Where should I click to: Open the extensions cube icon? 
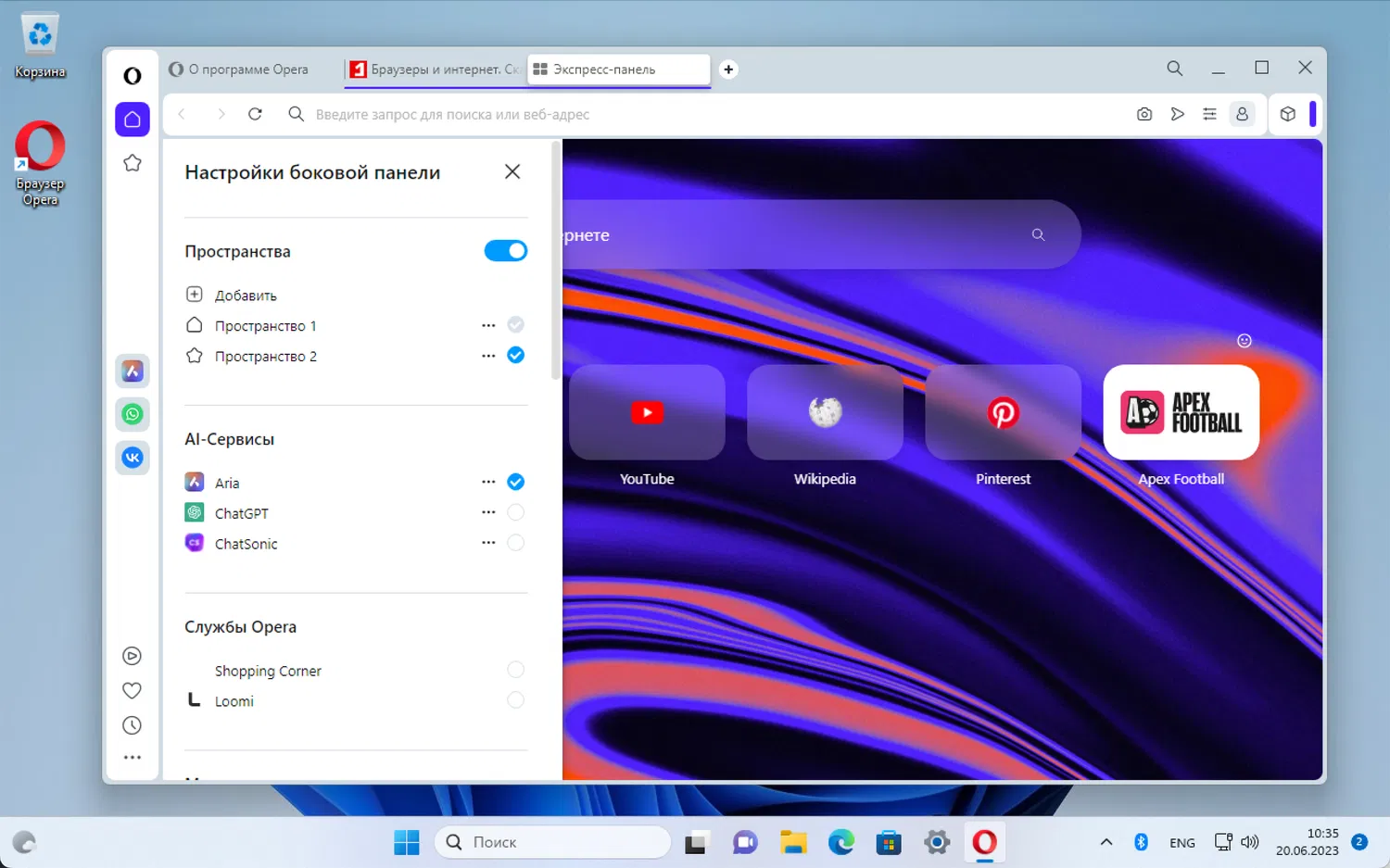(x=1287, y=114)
